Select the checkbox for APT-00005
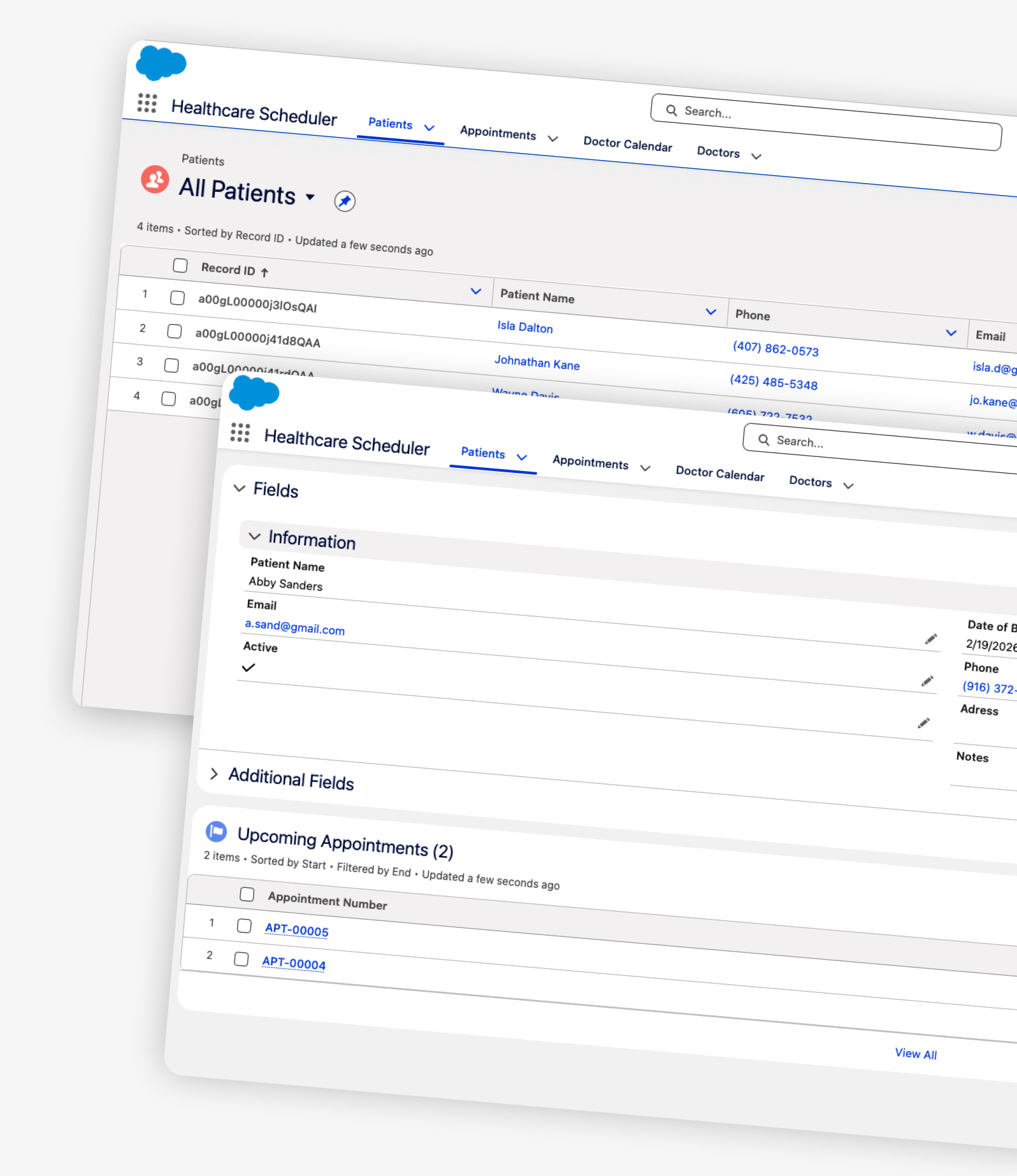The image size is (1017, 1176). 244,926
